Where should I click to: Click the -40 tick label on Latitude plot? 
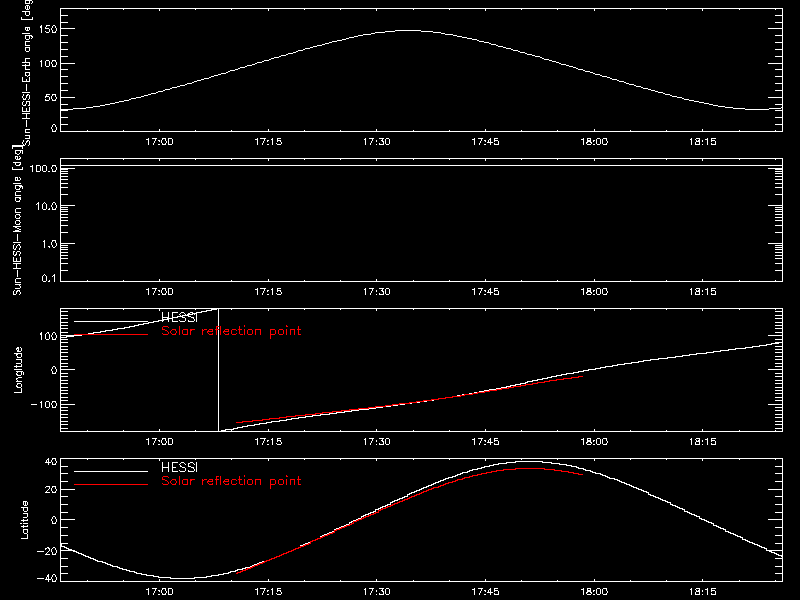tap(47, 578)
